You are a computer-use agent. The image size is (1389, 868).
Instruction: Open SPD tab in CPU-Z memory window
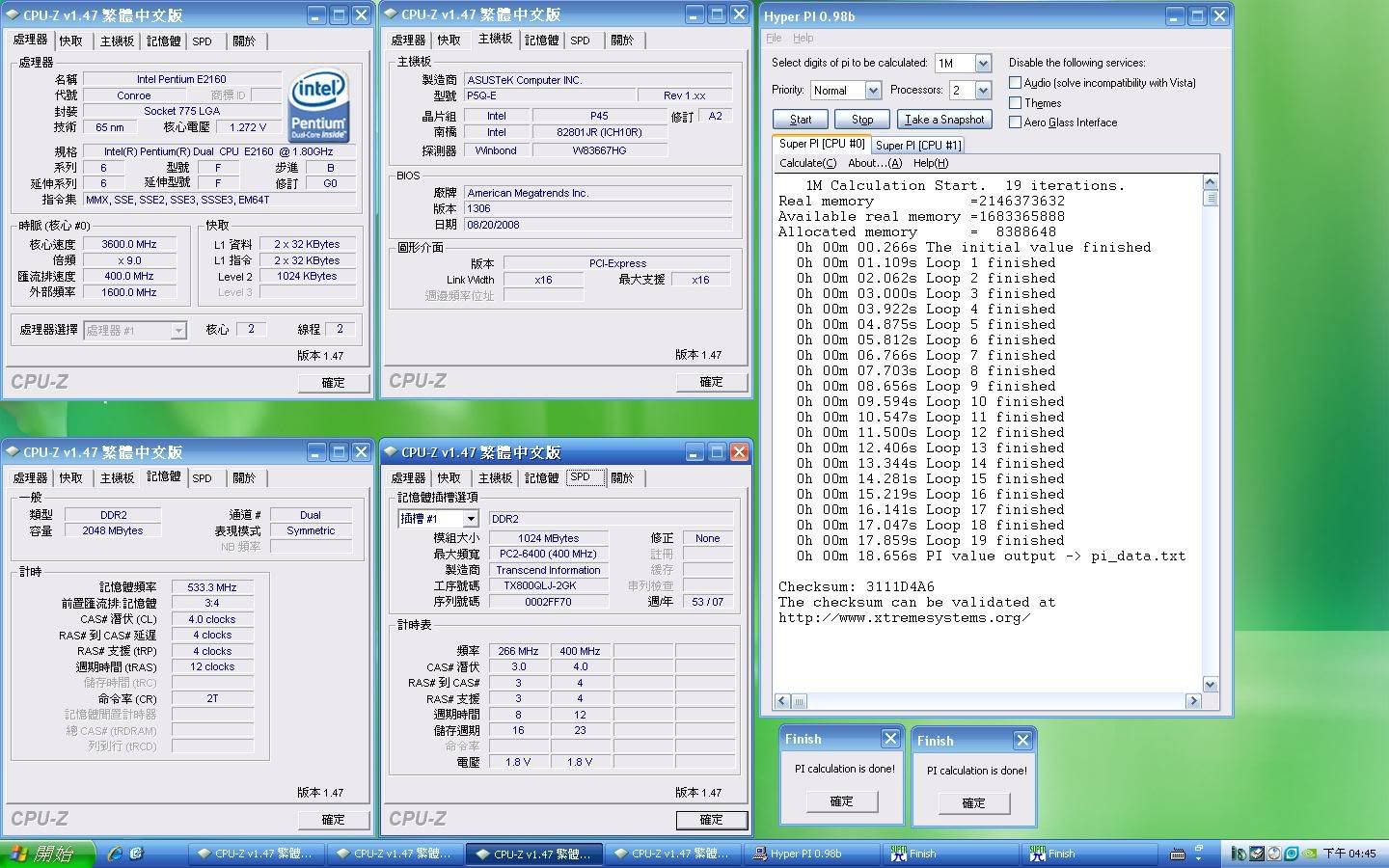coord(203,478)
